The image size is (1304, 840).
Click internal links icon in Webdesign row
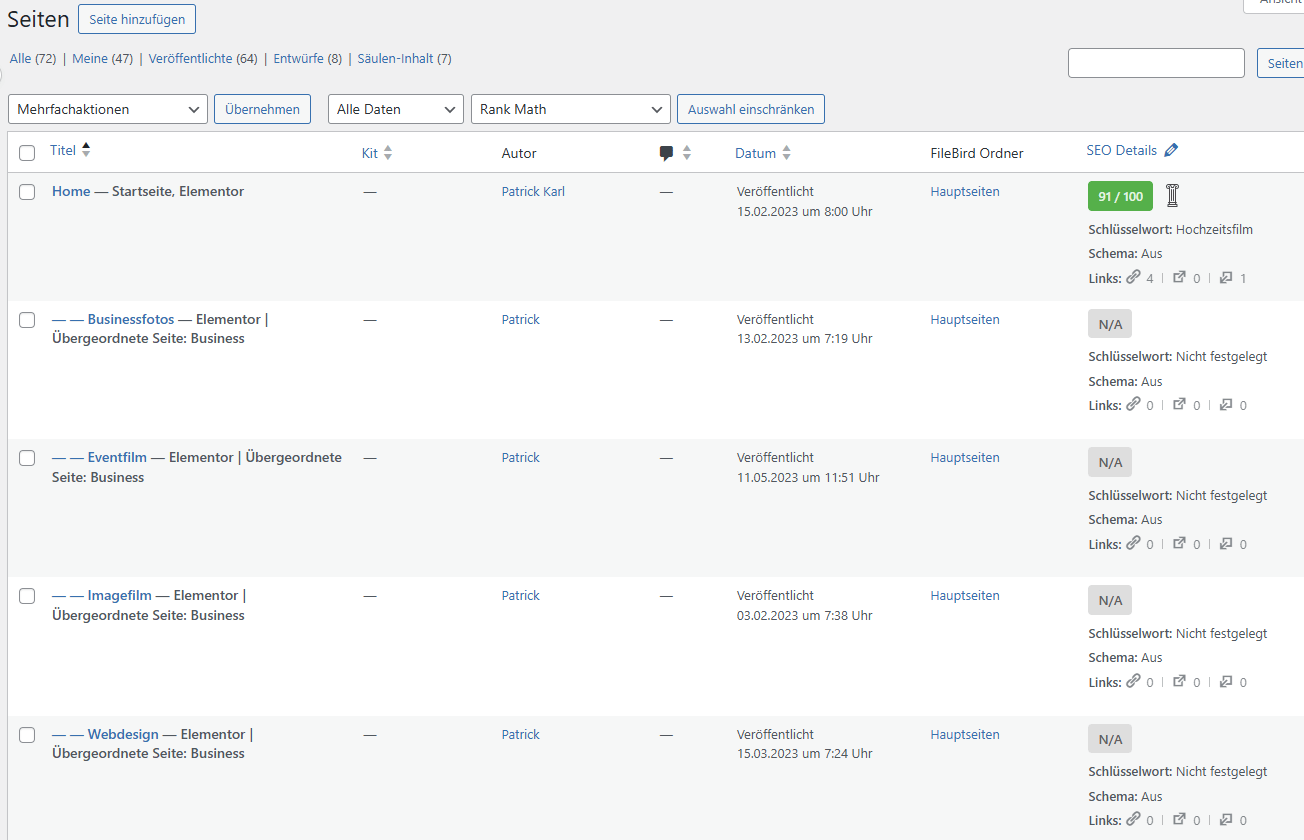tap(1133, 819)
